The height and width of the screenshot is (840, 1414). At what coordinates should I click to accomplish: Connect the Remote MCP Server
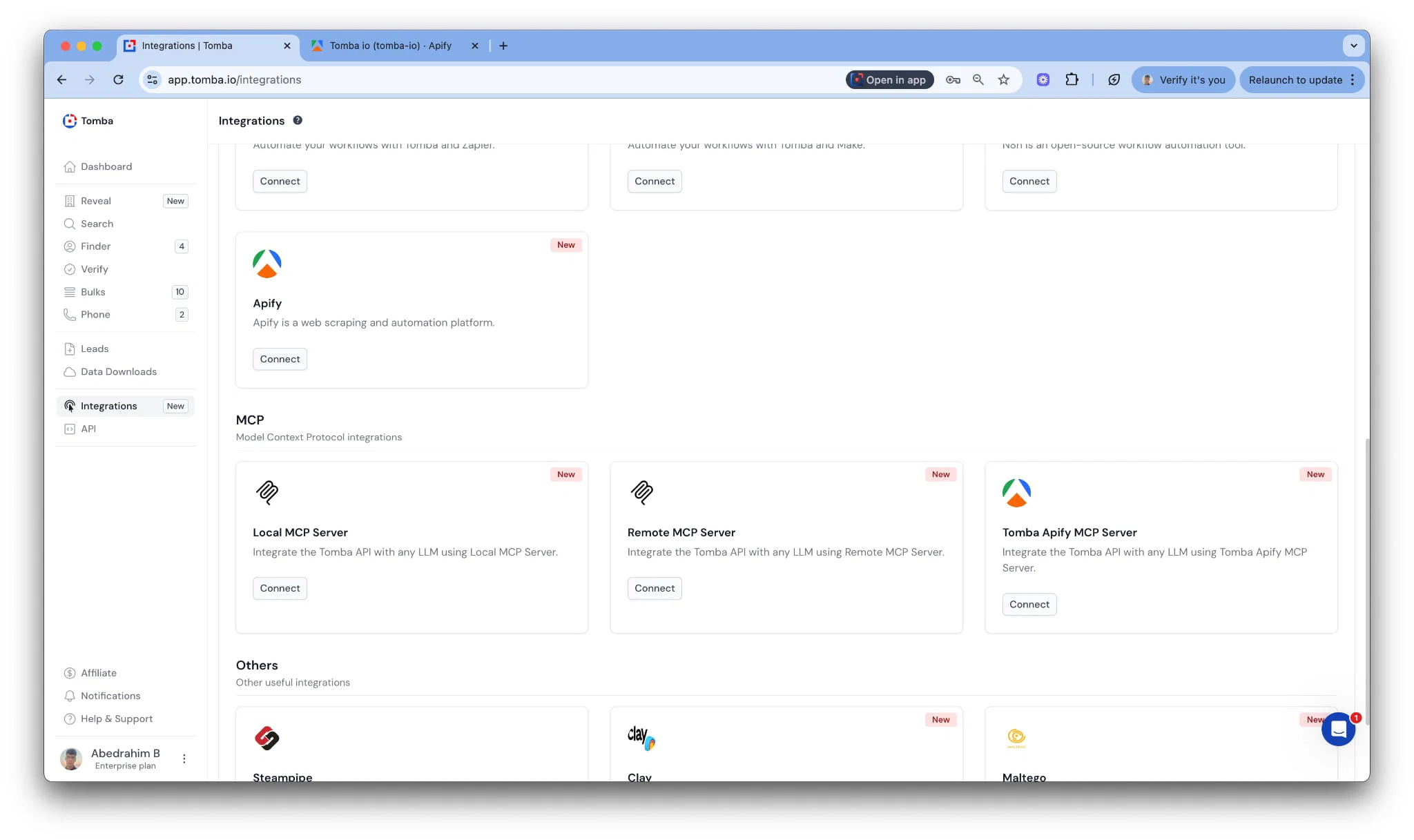coord(655,588)
